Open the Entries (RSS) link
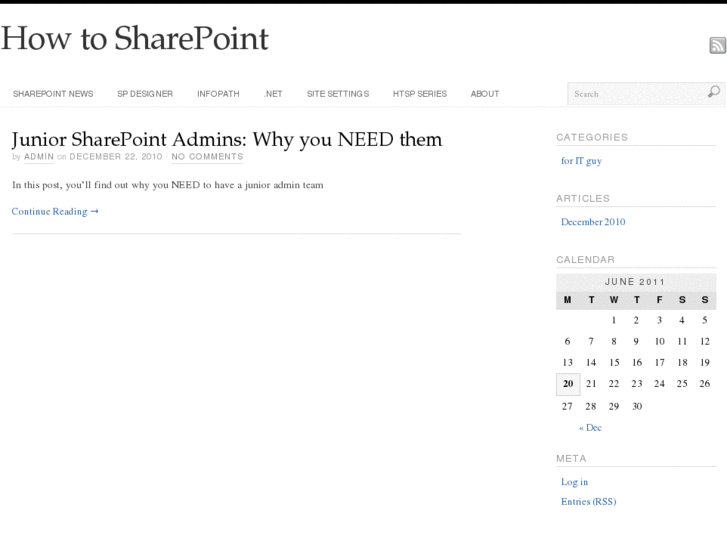The image size is (727, 545). coord(588,502)
